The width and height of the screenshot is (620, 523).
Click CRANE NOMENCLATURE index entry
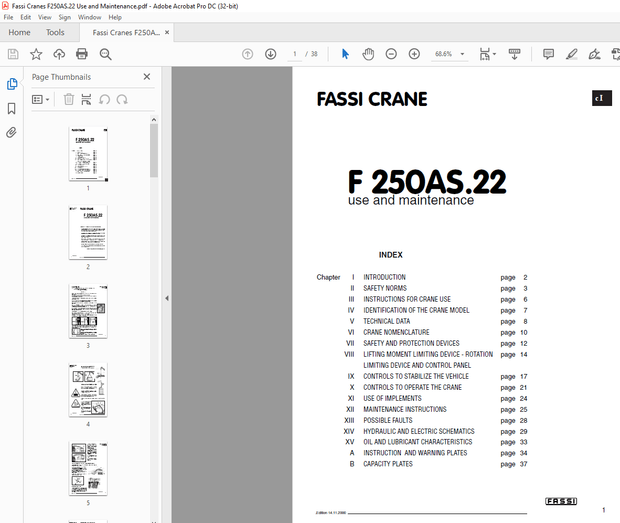[396, 332]
